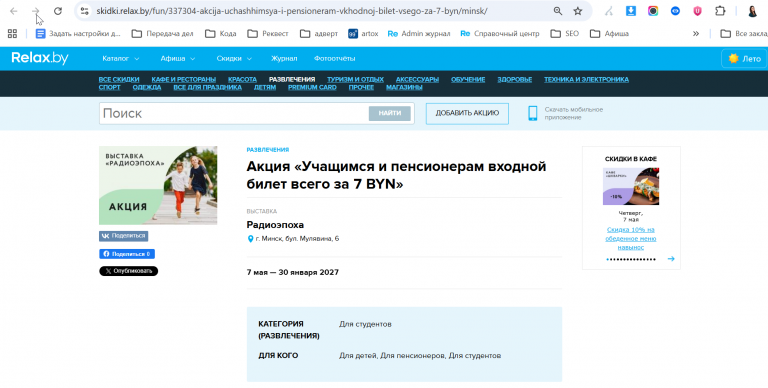768x388 pixels.
Task: Open the 'Передача дел' bookmark folder
Action: click(163, 33)
